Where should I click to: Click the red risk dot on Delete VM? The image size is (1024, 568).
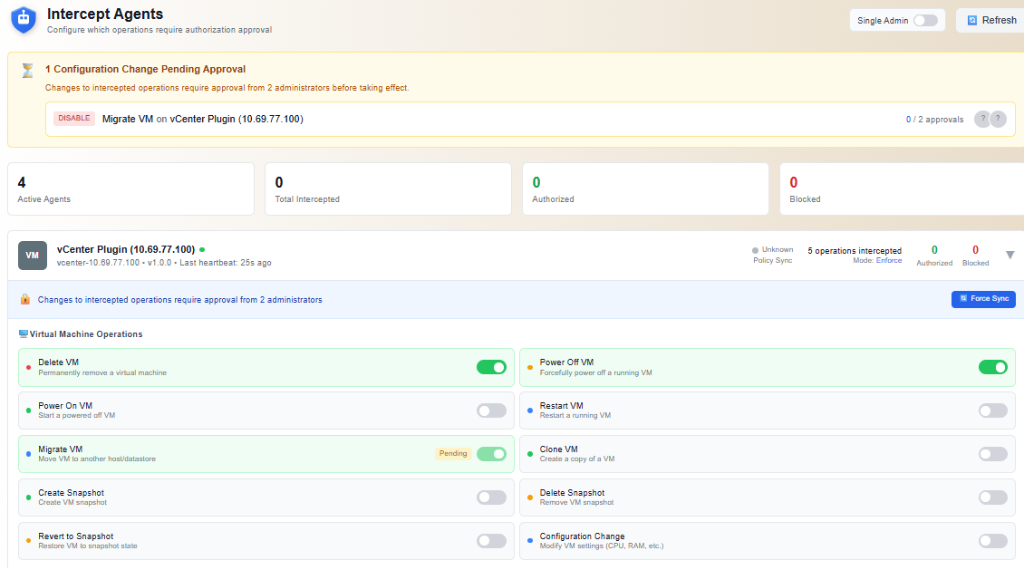pos(28,367)
